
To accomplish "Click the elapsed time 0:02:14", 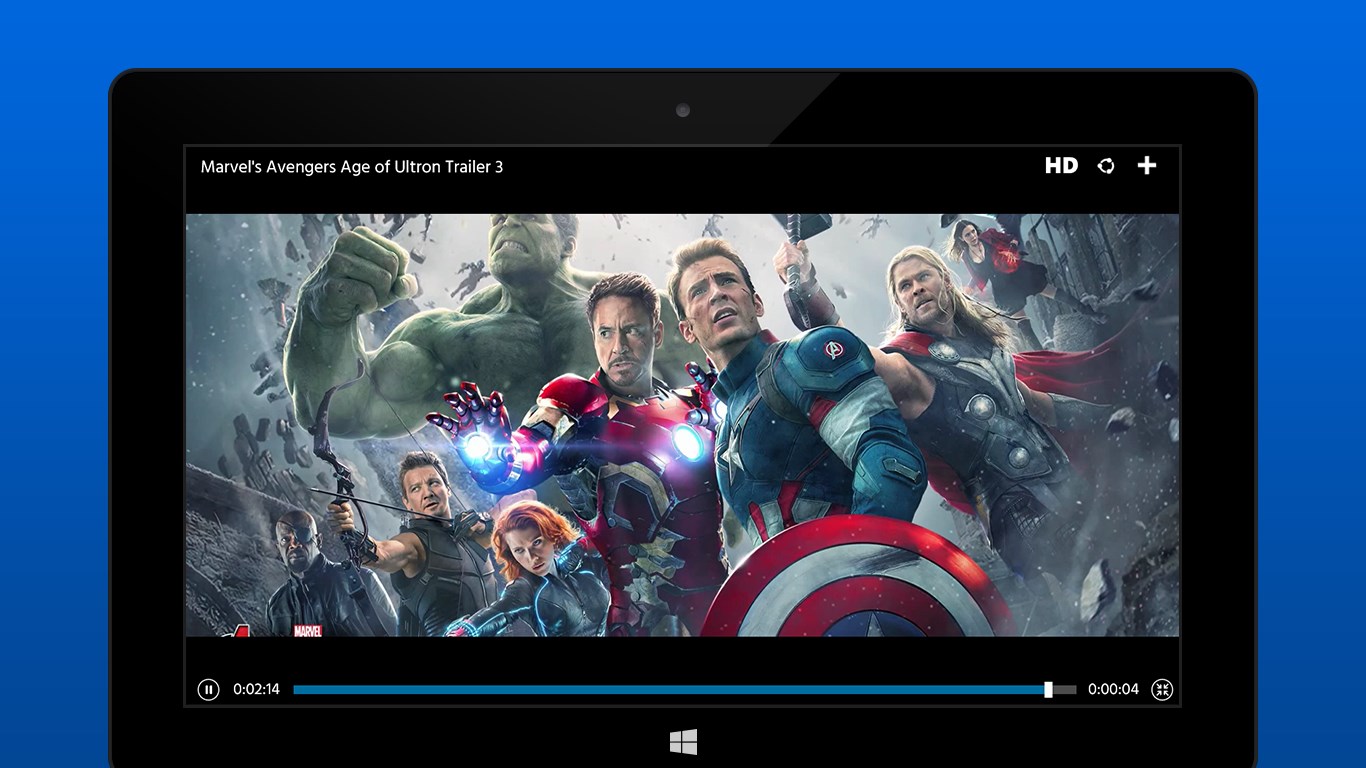I will tap(256, 689).
